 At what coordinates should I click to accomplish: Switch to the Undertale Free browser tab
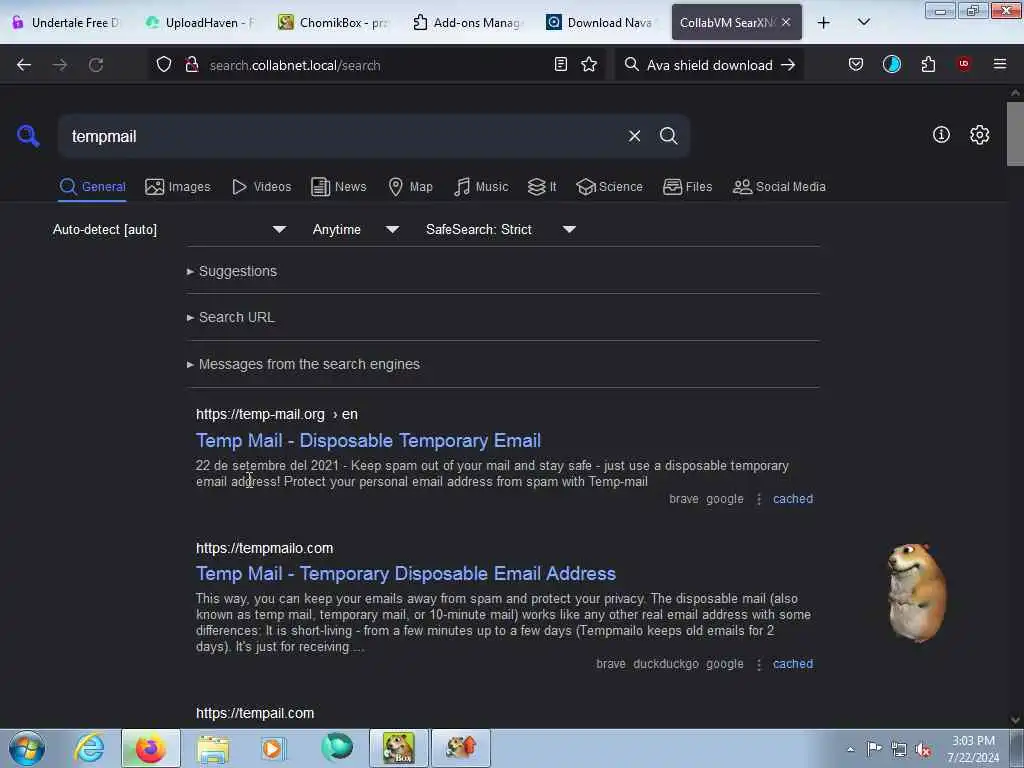tap(67, 22)
